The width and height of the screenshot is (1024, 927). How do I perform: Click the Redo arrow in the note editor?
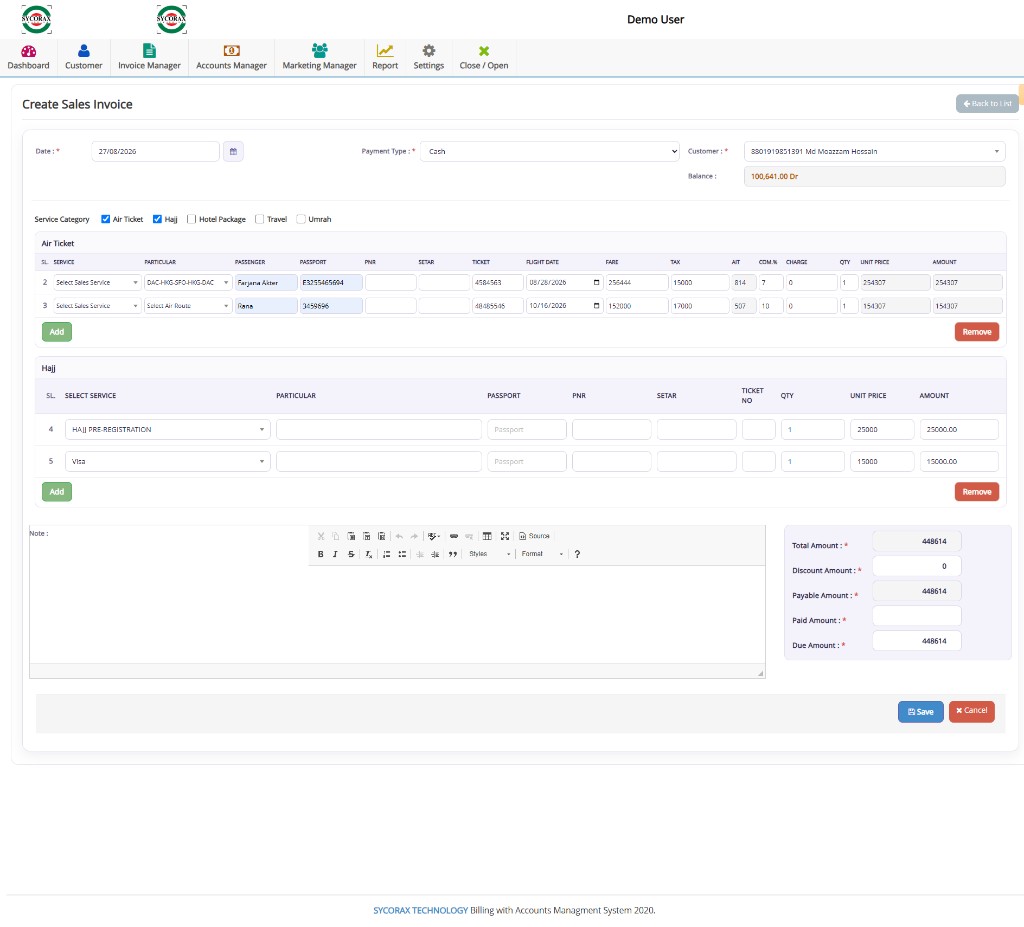coord(414,536)
